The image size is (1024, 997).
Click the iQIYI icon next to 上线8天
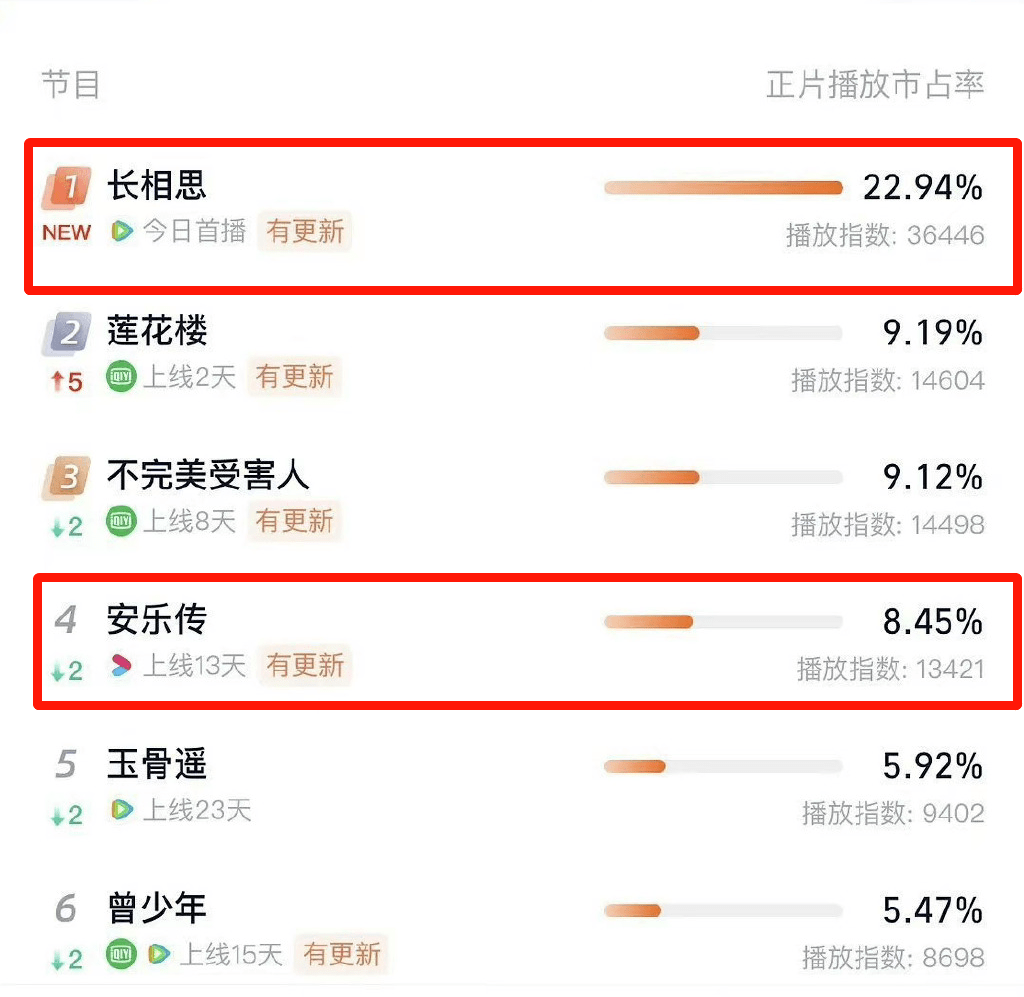point(121,521)
